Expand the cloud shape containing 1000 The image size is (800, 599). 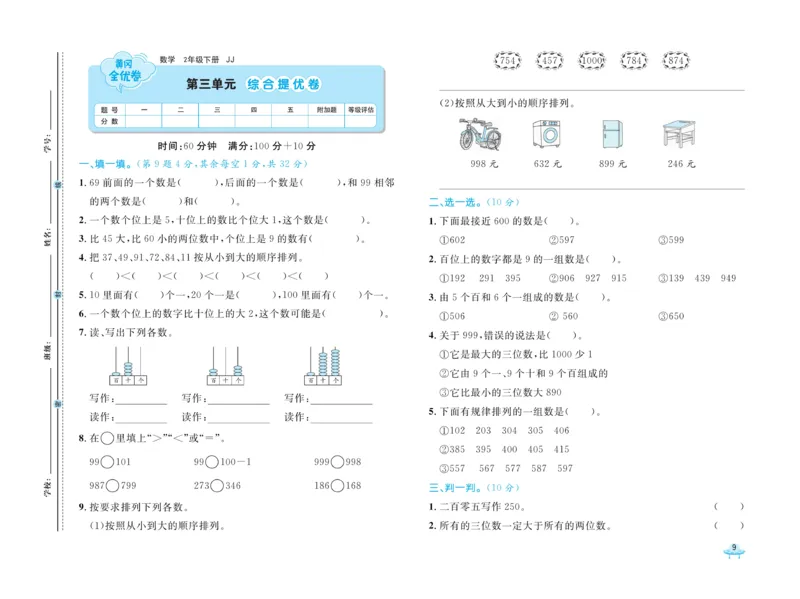[593, 59]
